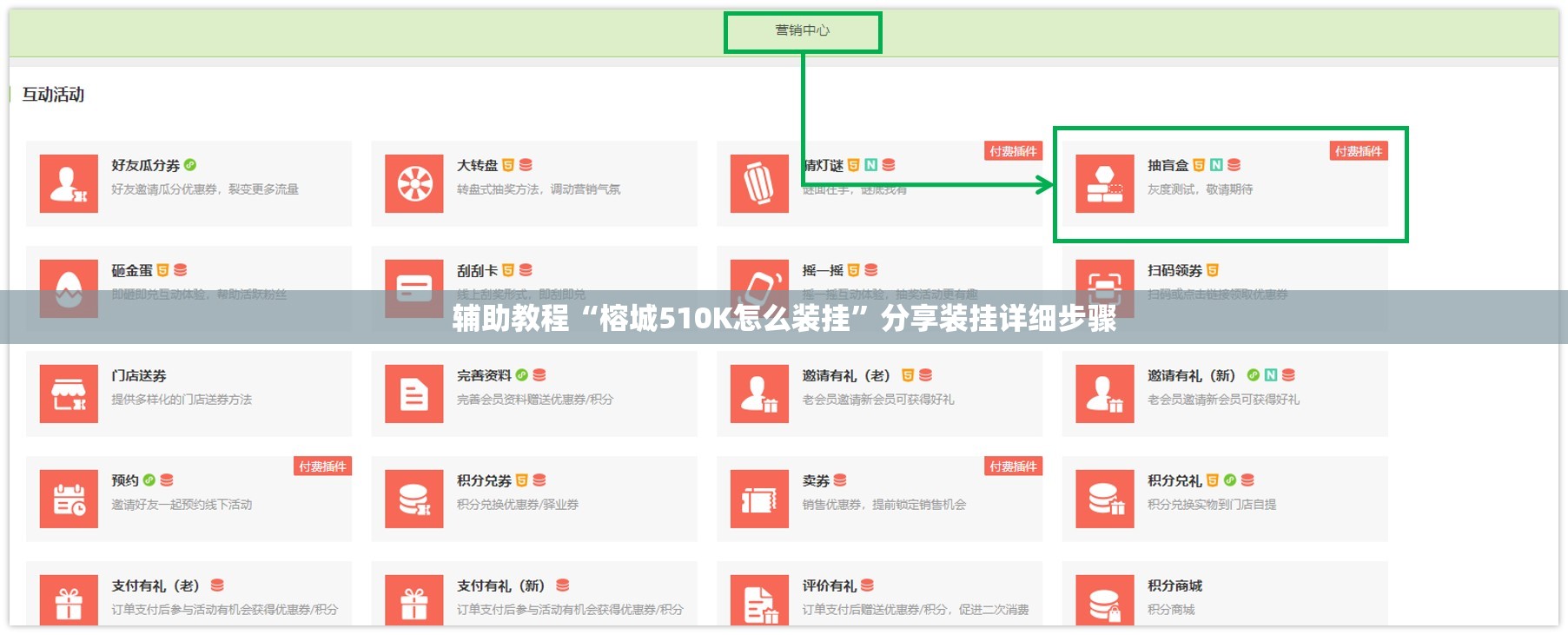This screenshot has width=1568, height=635.
Task: Click text 转盘式抽奖方法，调动营销气氛
Action: (x=539, y=189)
